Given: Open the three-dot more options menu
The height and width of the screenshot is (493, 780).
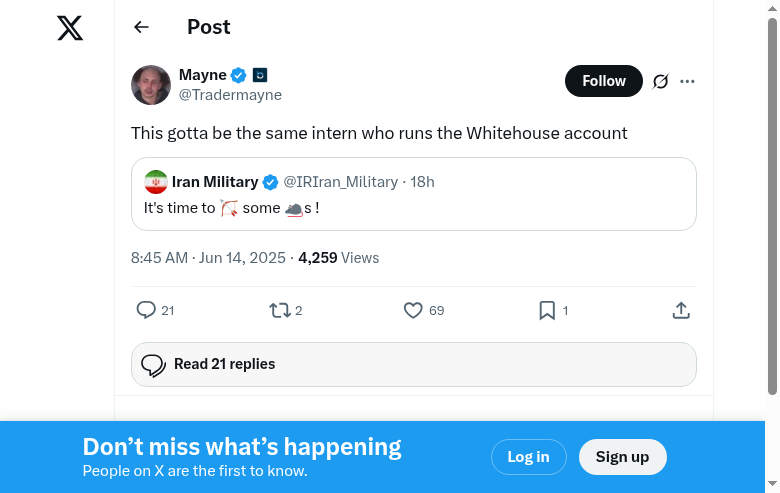Looking at the screenshot, I should pyautogui.click(x=687, y=81).
